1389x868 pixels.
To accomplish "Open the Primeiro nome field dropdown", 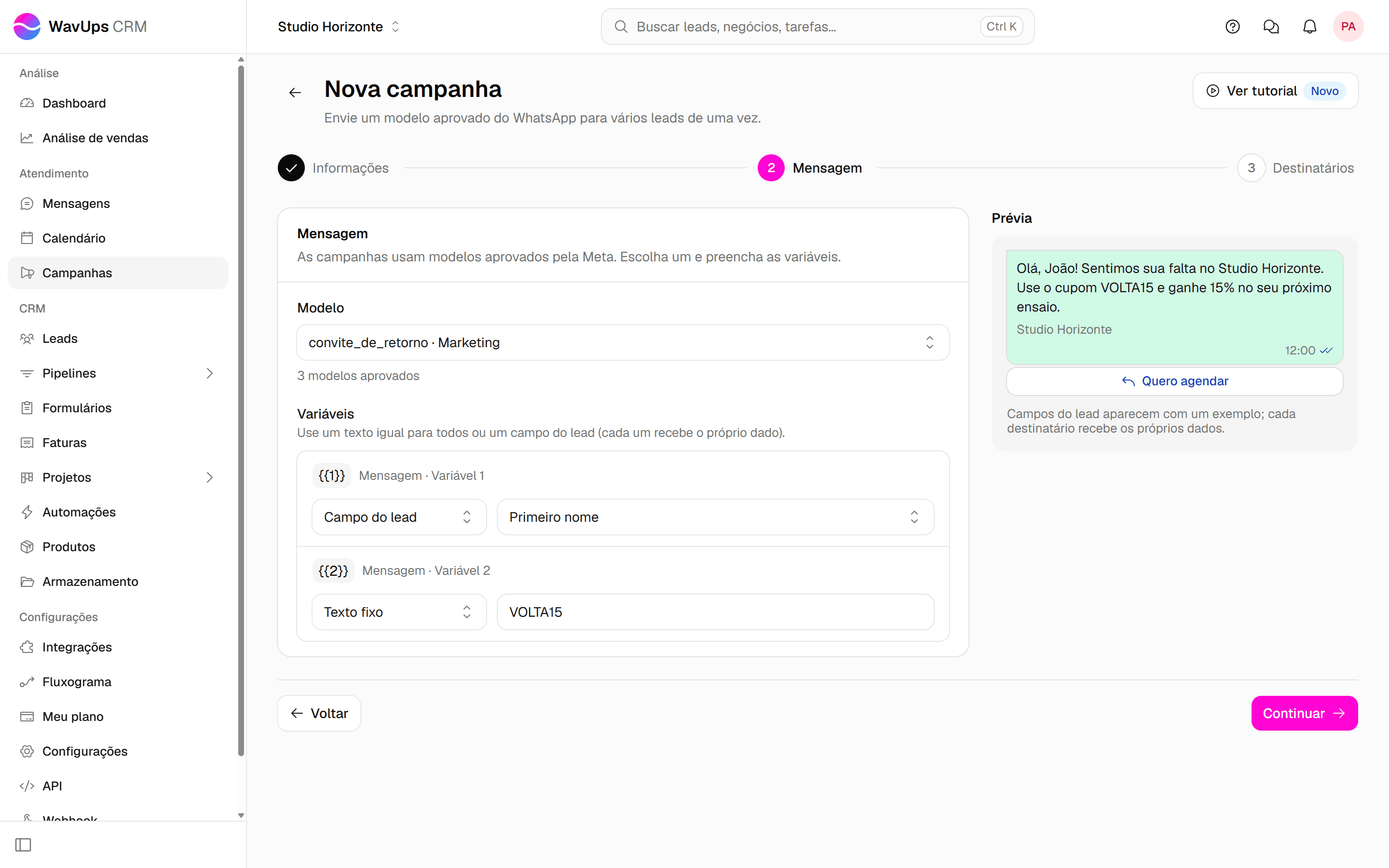I will pyautogui.click(x=715, y=516).
